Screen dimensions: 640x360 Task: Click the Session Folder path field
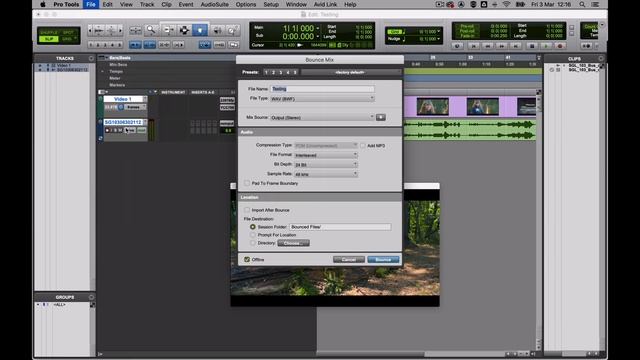tap(340, 227)
